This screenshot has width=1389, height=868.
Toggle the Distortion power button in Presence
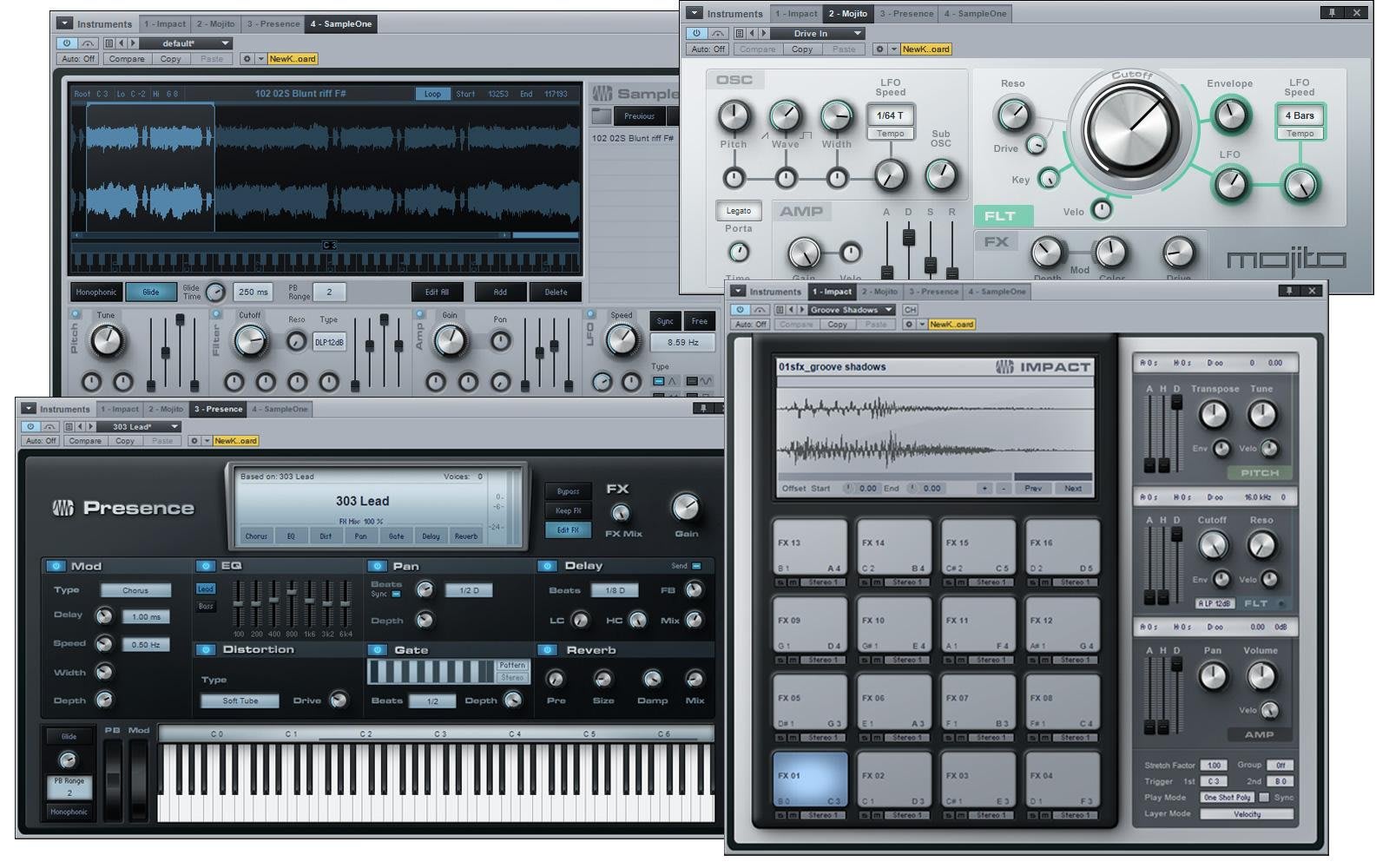(206, 649)
